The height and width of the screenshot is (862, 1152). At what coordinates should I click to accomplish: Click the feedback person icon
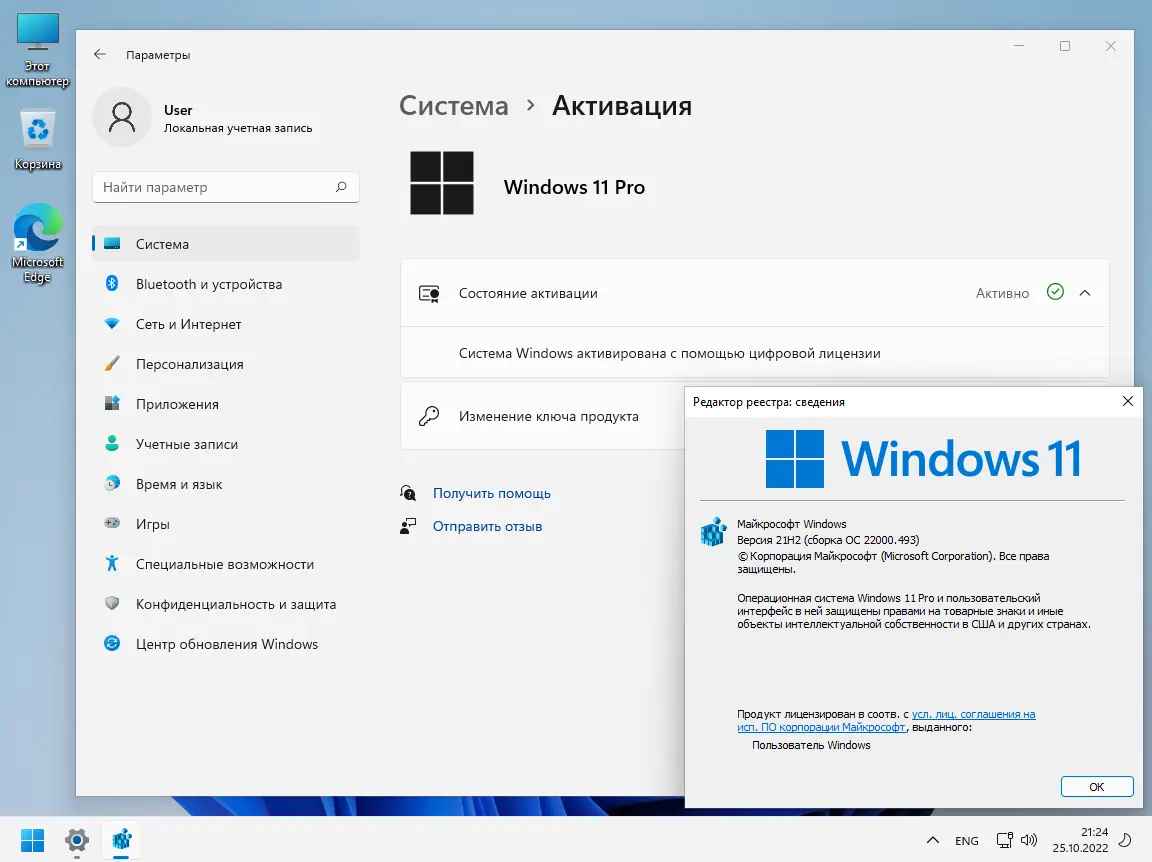(408, 525)
